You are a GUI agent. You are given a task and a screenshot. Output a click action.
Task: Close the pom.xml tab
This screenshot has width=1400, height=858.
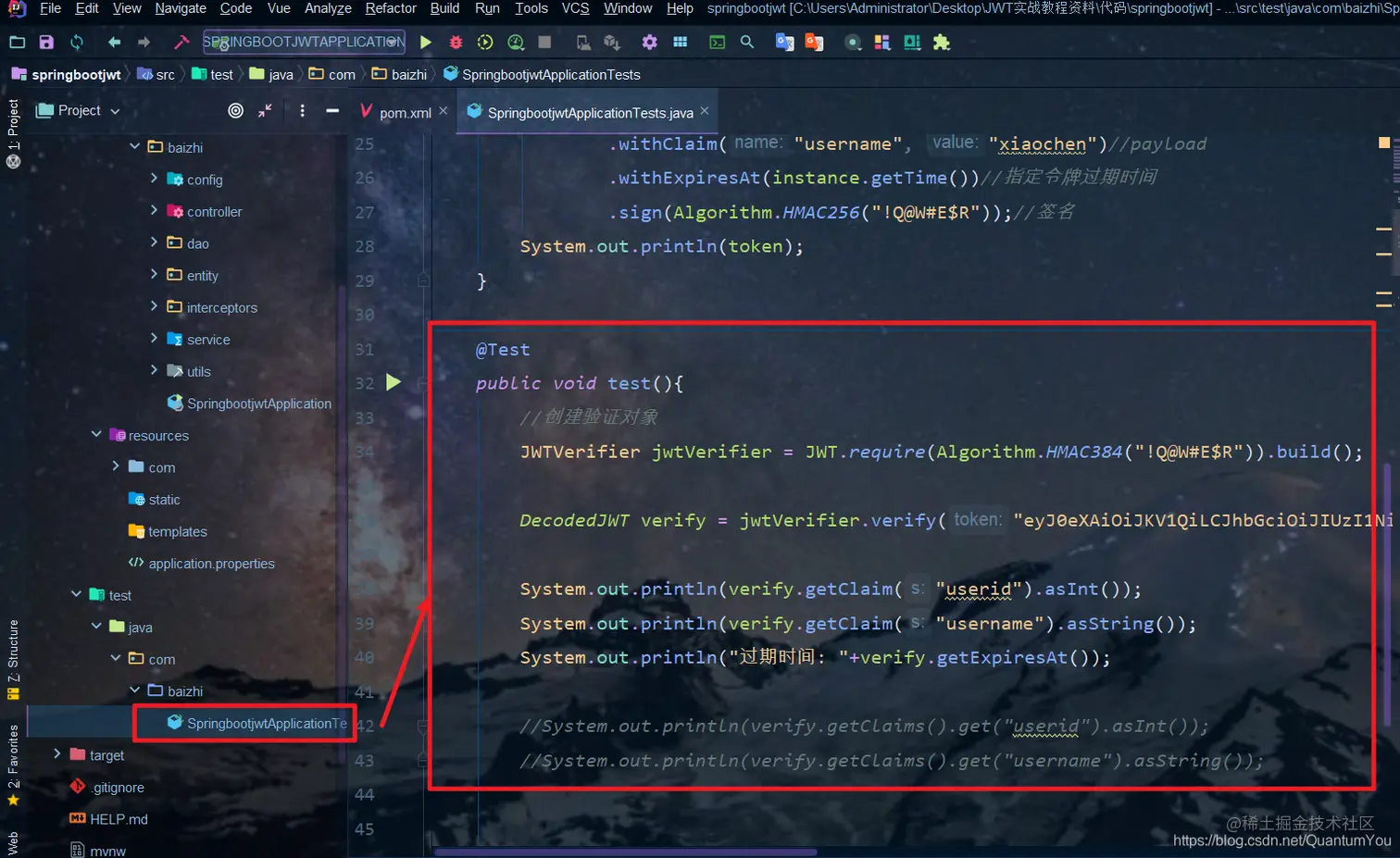(x=444, y=111)
